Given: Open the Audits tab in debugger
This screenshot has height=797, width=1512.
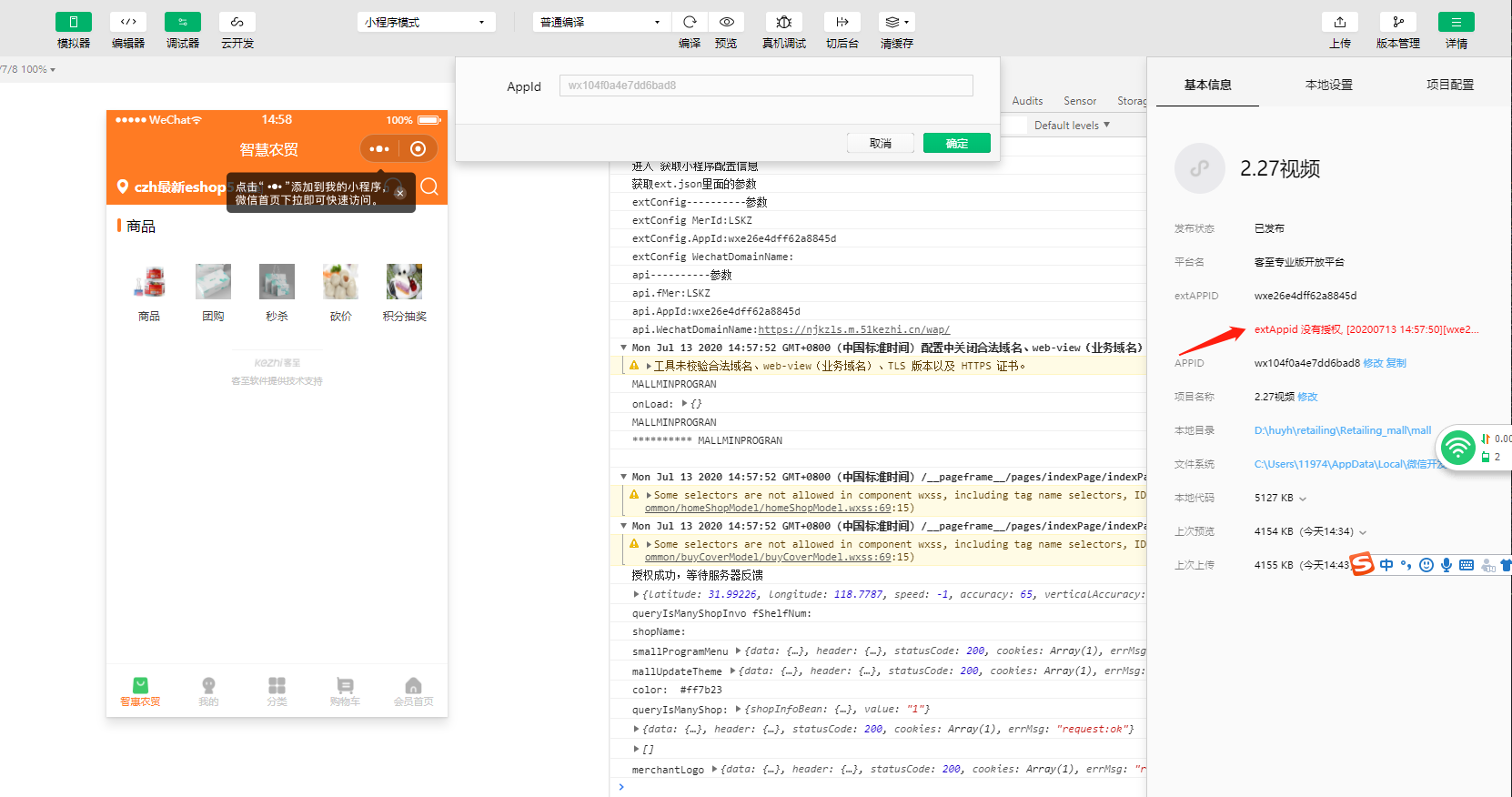Looking at the screenshot, I should coord(1027,101).
